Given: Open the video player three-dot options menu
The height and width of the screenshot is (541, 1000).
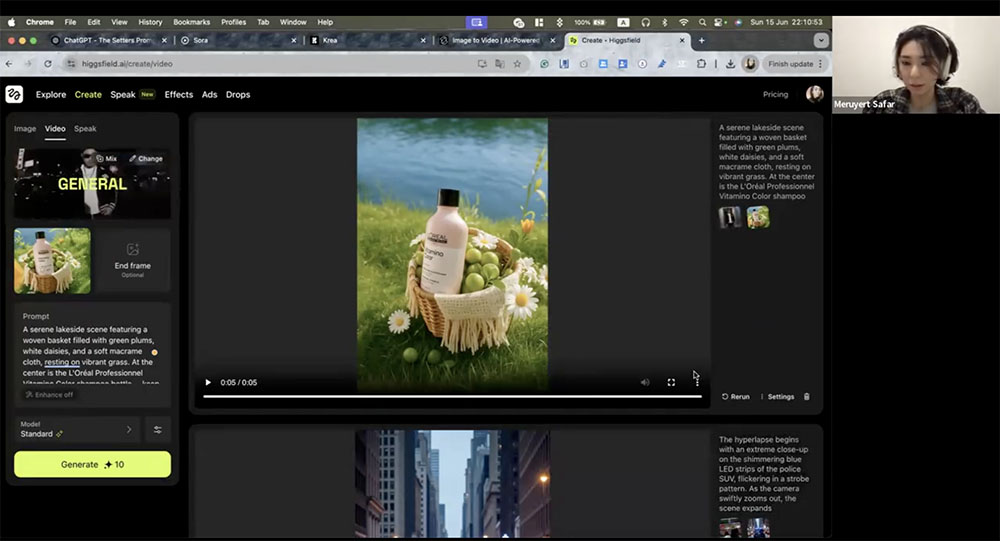Looking at the screenshot, I should pos(697,382).
